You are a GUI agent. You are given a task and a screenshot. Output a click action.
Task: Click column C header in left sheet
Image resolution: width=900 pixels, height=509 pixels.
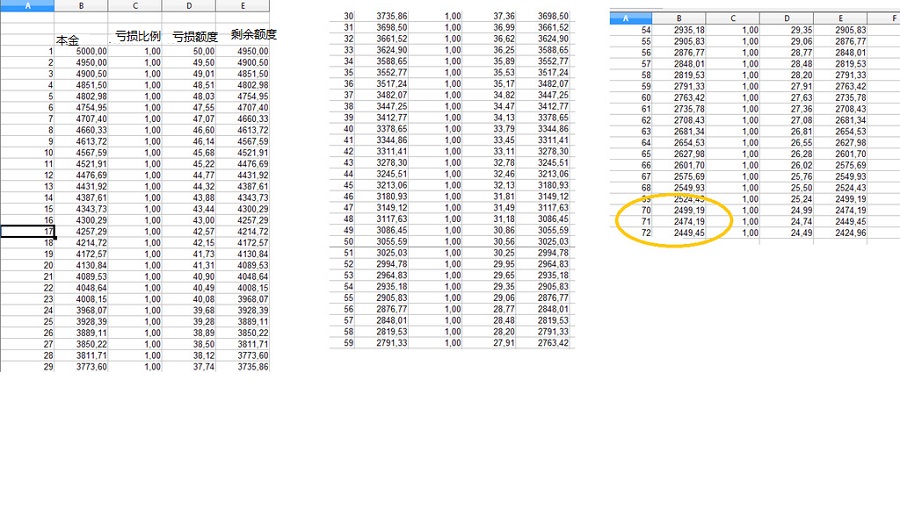point(135,6)
